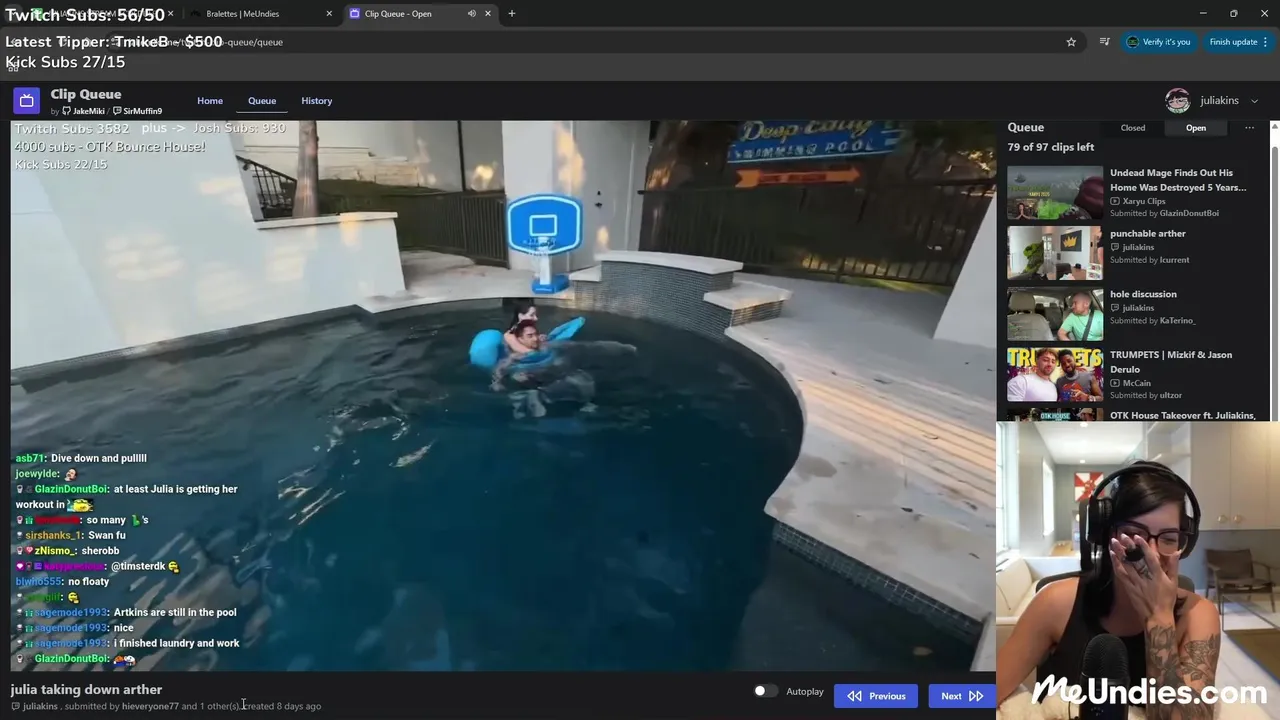The image size is (1280, 720).
Task: Click submitter GlazinDonutBoi in queue
Action: 1189,213
